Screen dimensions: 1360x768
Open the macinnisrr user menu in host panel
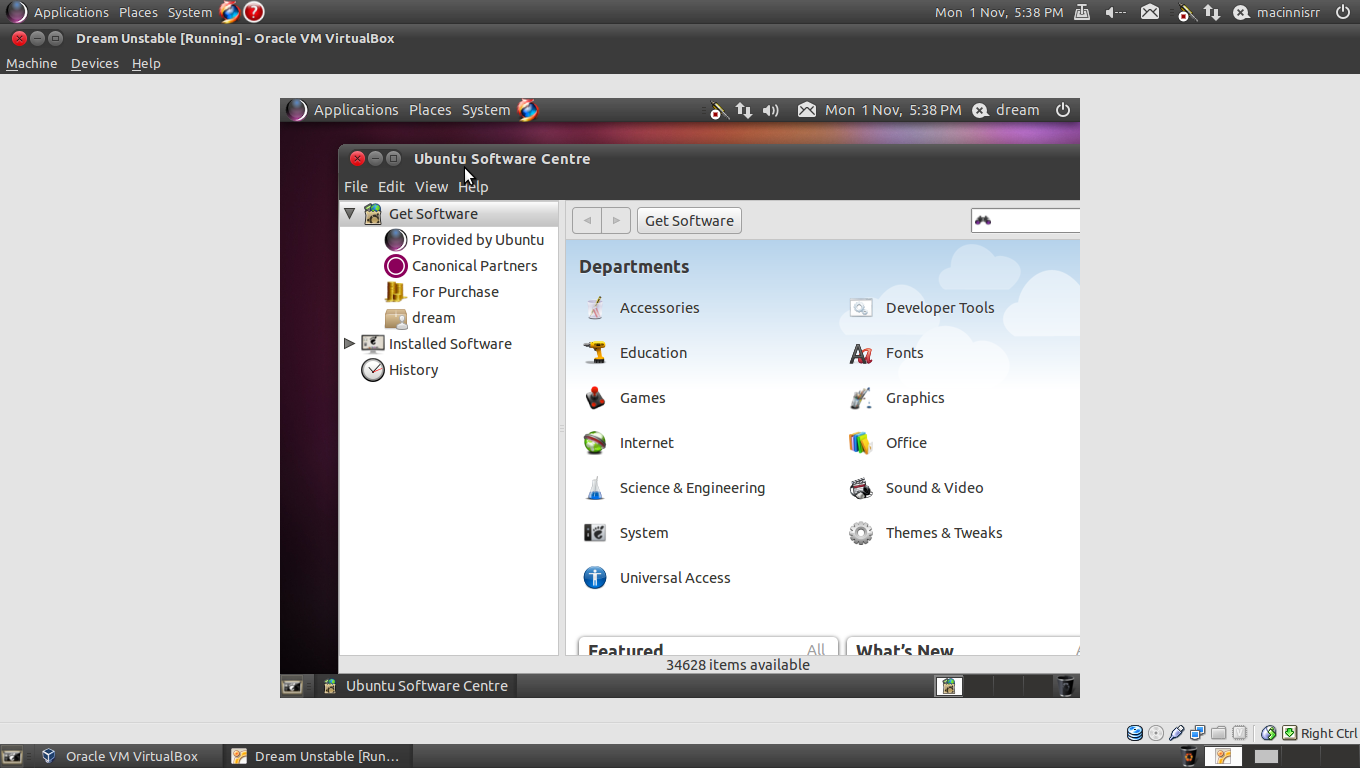(x=1276, y=12)
